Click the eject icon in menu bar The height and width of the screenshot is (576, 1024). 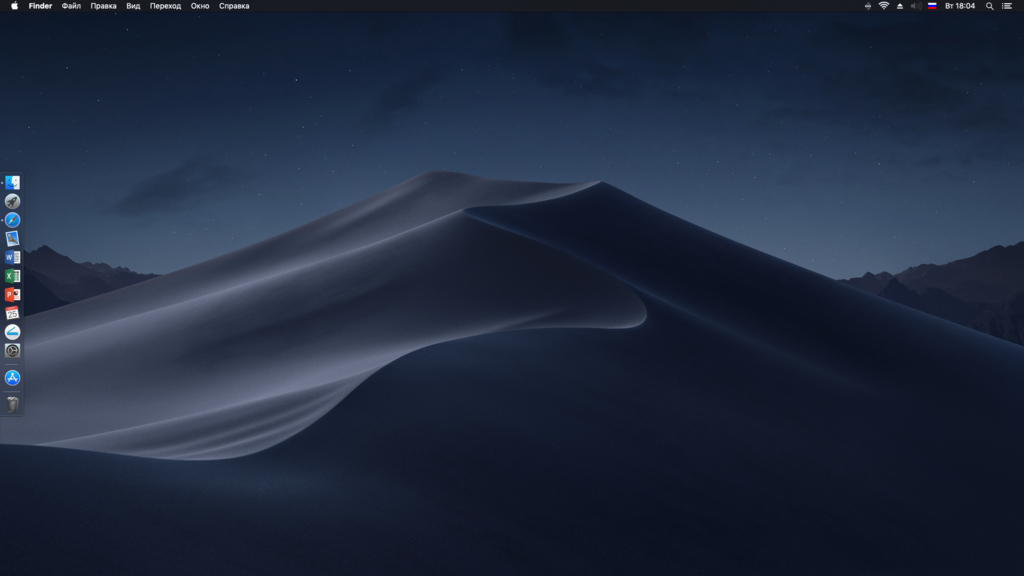pyautogui.click(x=900, y=6)
